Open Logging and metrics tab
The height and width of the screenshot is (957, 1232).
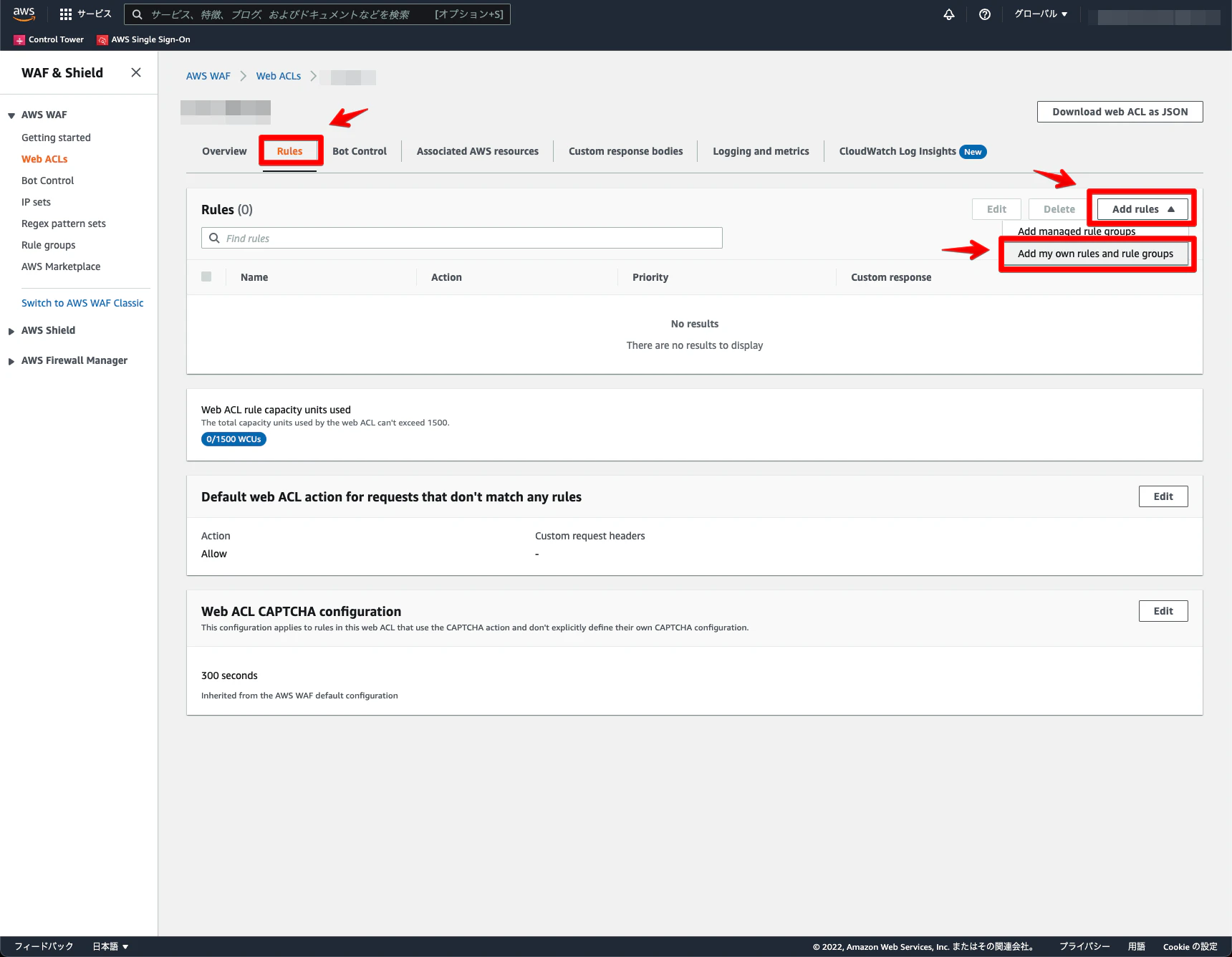(761, 151)
